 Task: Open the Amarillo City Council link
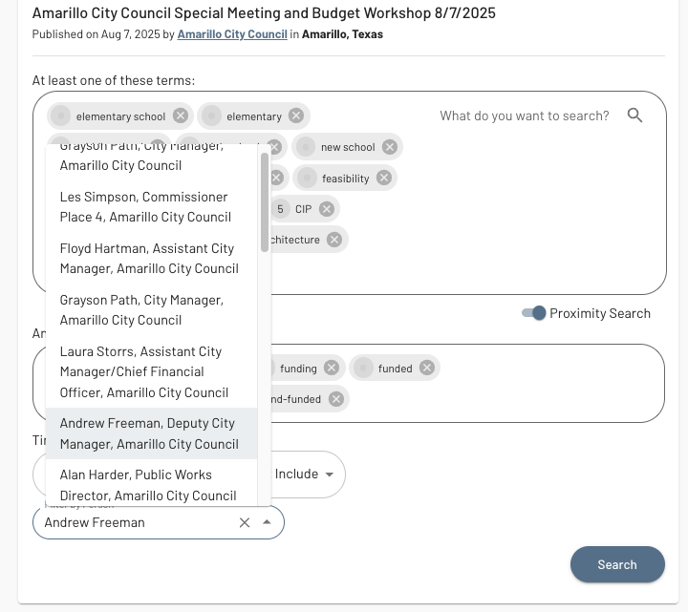(x=232, y=34)
